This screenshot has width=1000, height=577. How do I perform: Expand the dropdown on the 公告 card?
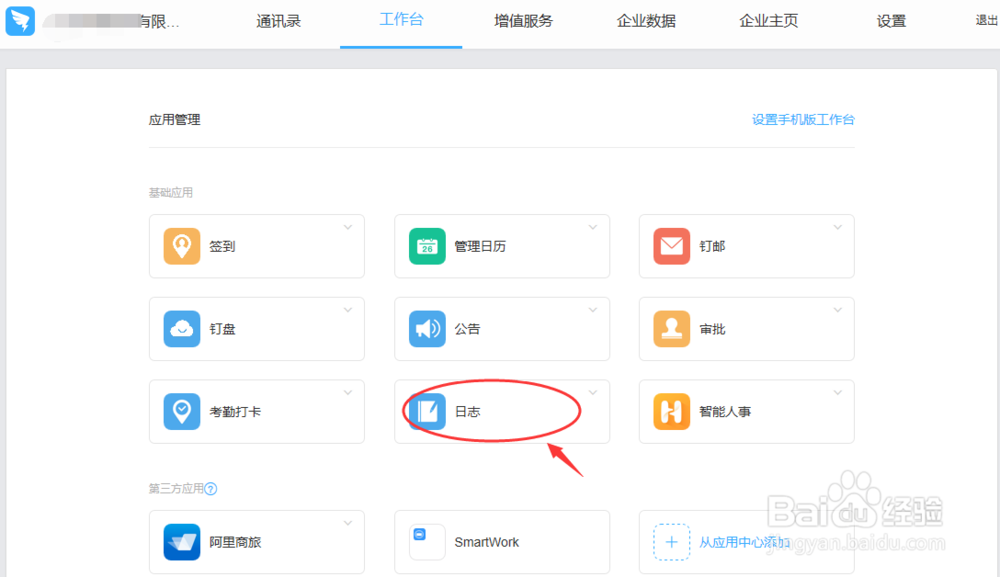tap(593, 308)
